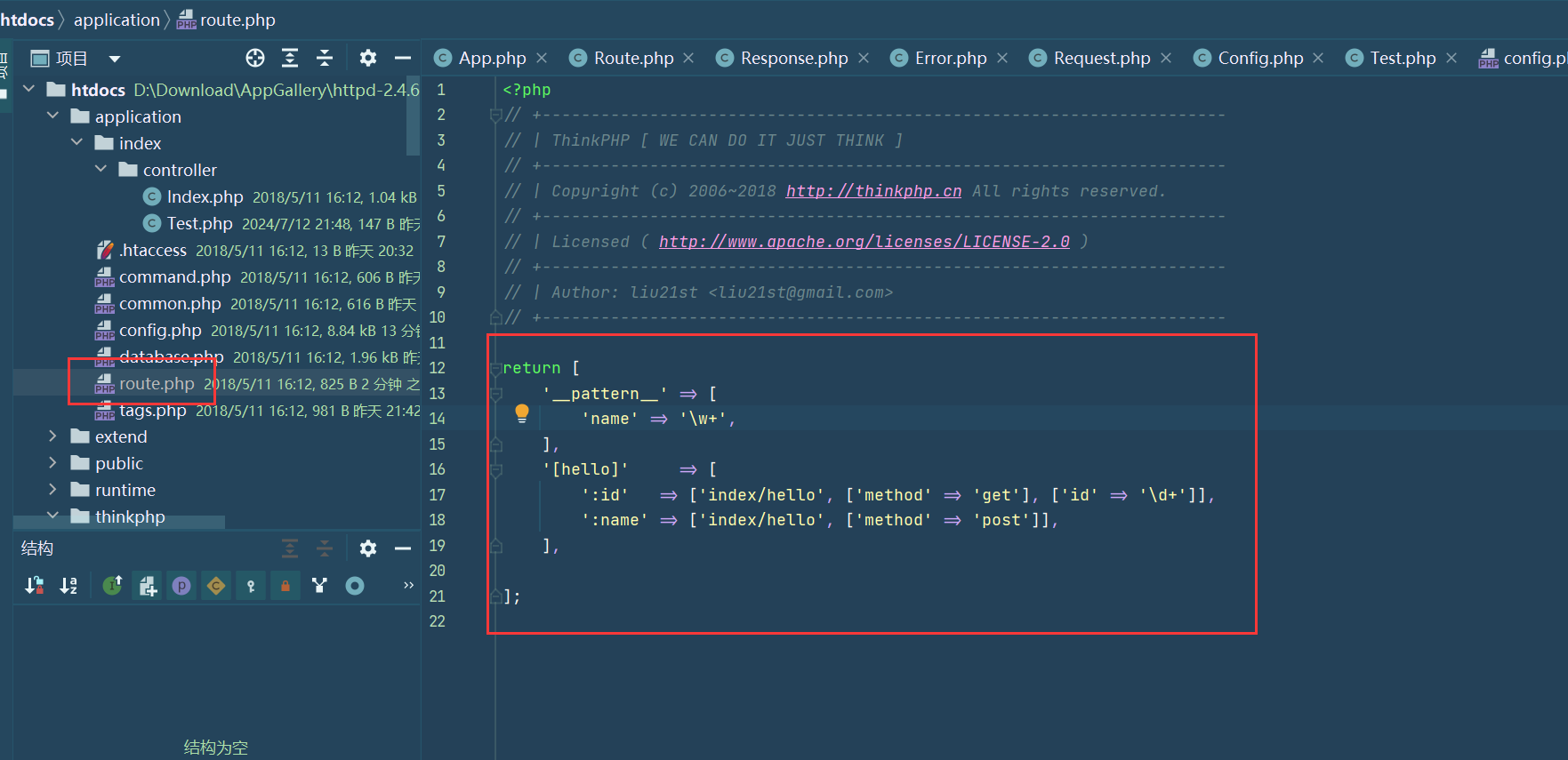Close the App.php tab
The width and height of the screenshot is (1568, 760).
pyautogui.click(x=542, y=58)
